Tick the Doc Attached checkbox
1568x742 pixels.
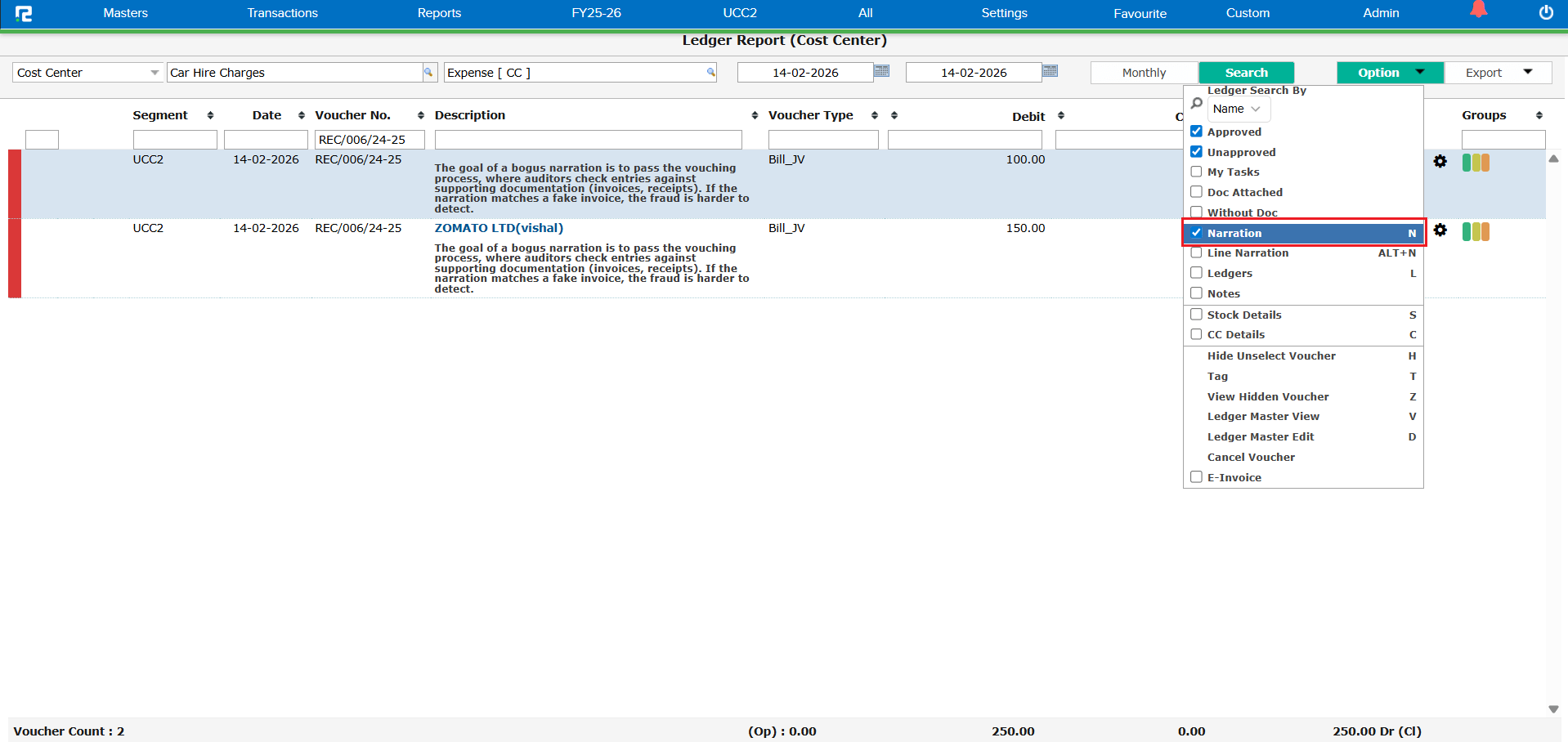pos(1196,192)
